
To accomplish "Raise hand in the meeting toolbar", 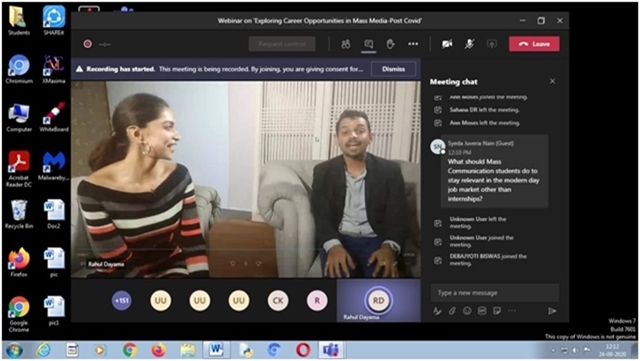I will pos(391,44).
